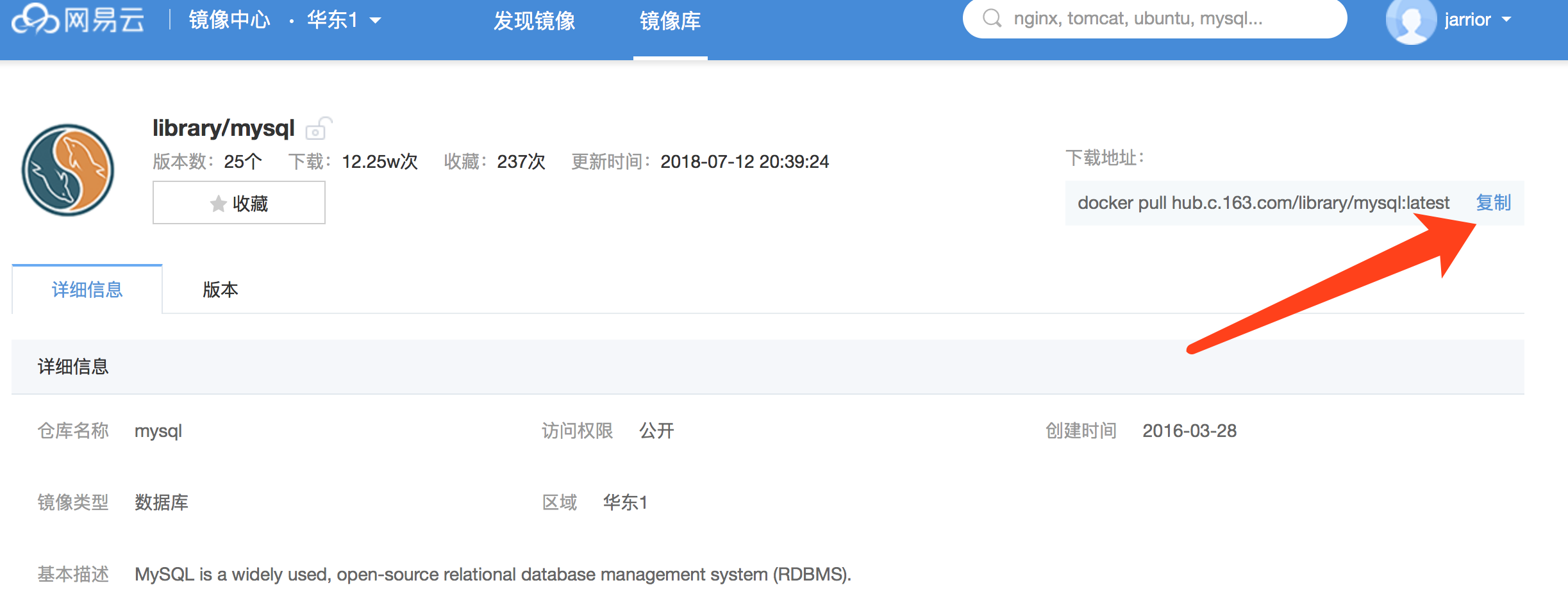Expand the jarrior account dropdown
The image size is (1568, 610).
1478,20
